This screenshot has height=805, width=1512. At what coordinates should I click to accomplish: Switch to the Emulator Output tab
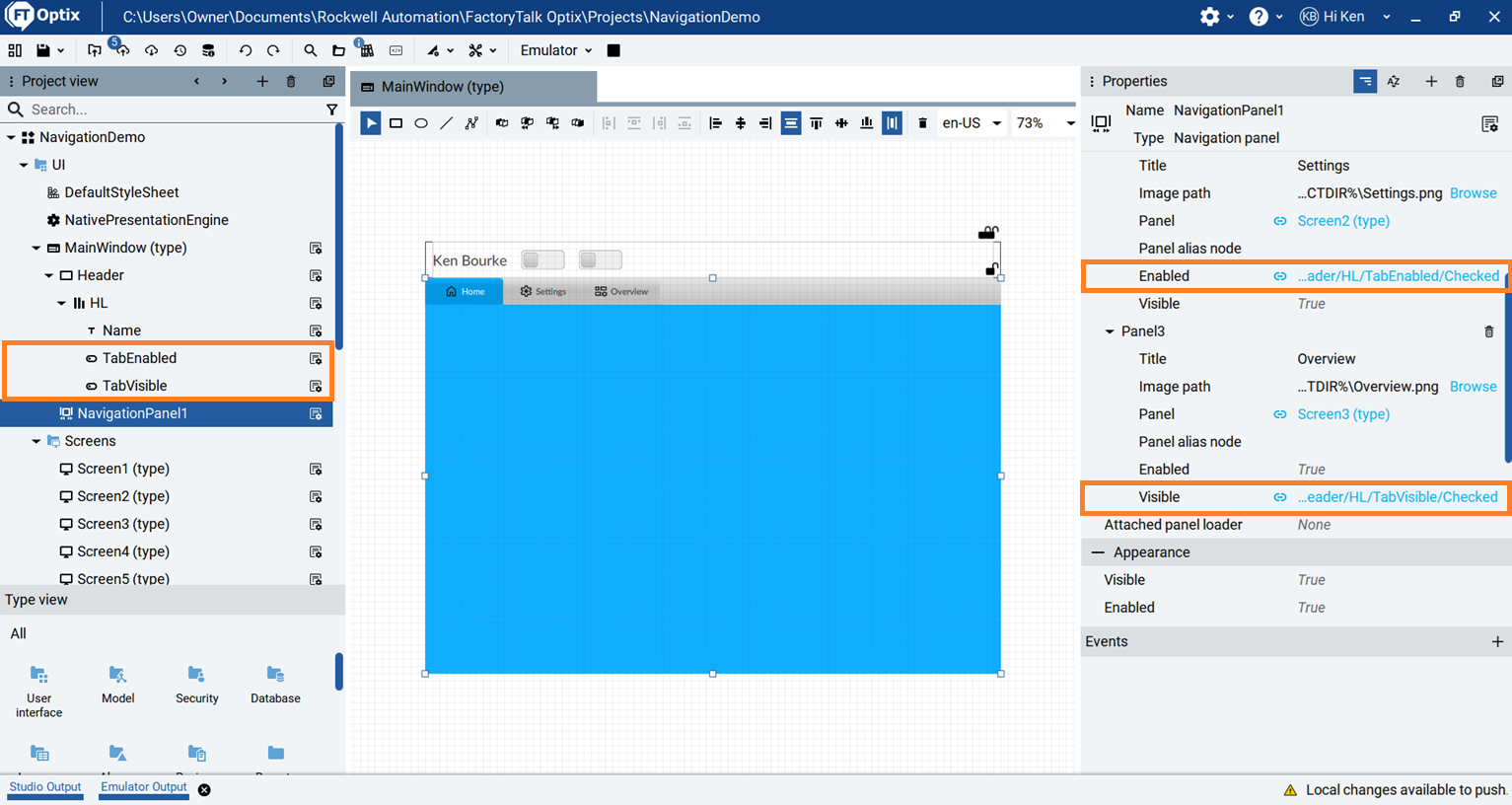144,787
